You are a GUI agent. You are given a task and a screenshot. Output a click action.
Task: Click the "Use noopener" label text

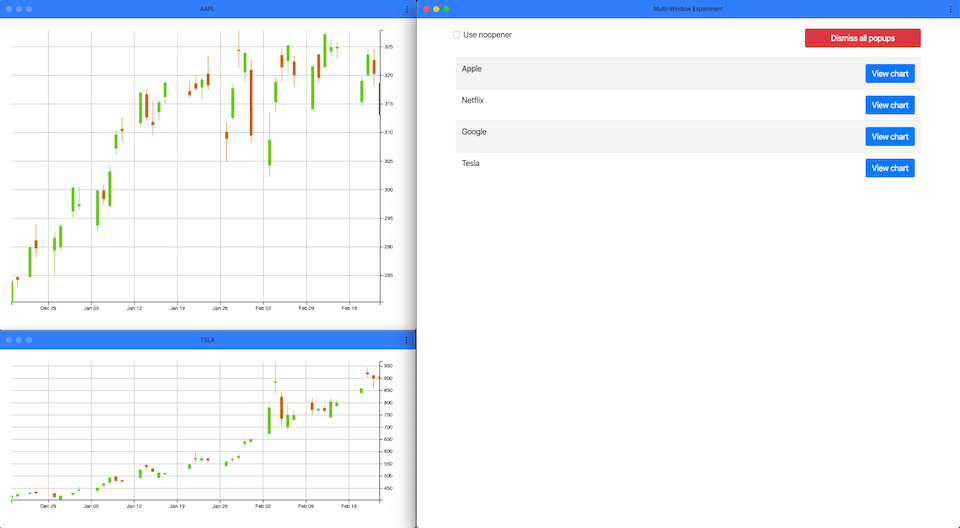point(487,35)
